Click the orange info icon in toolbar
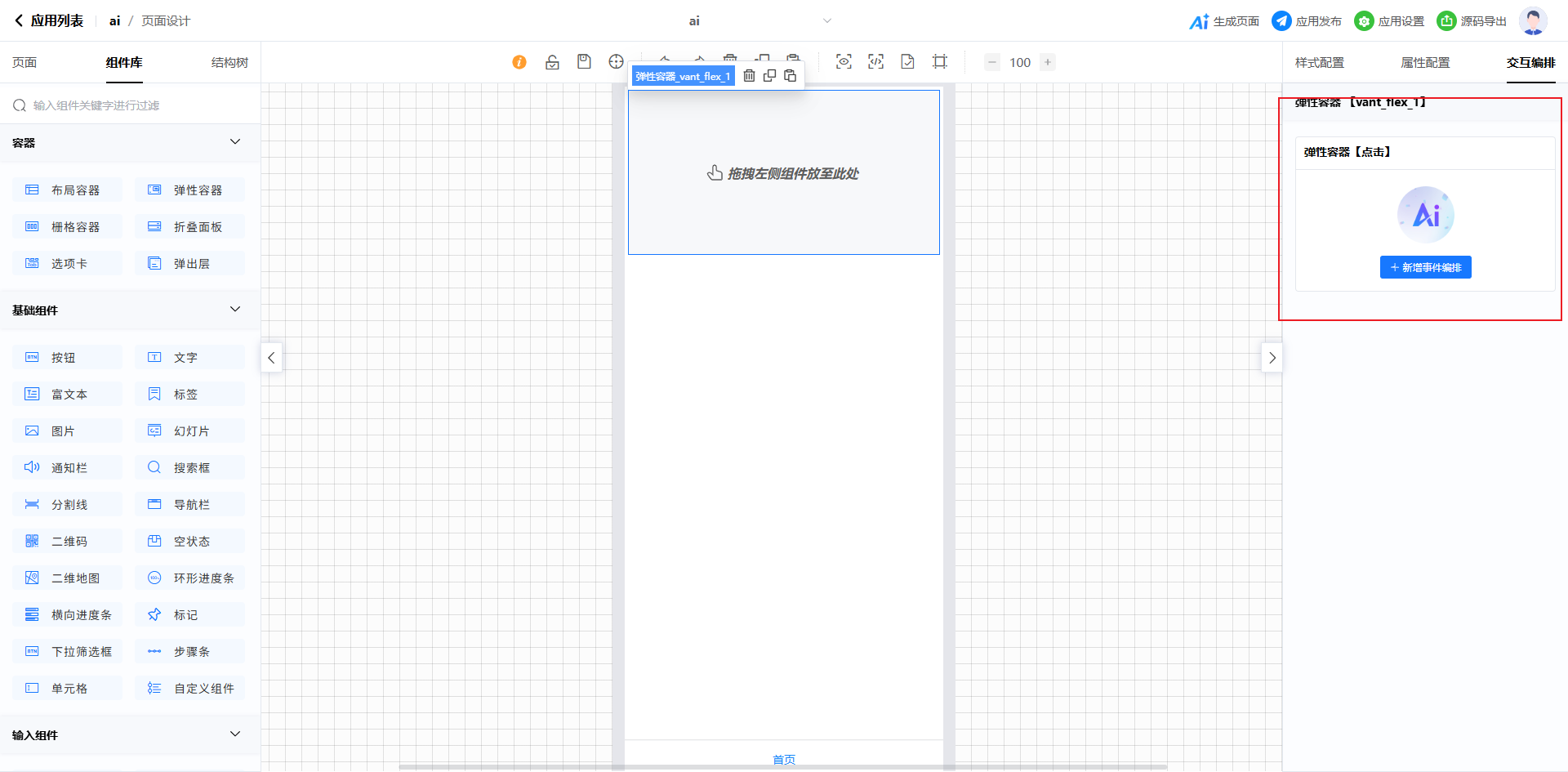 point(519,62)
